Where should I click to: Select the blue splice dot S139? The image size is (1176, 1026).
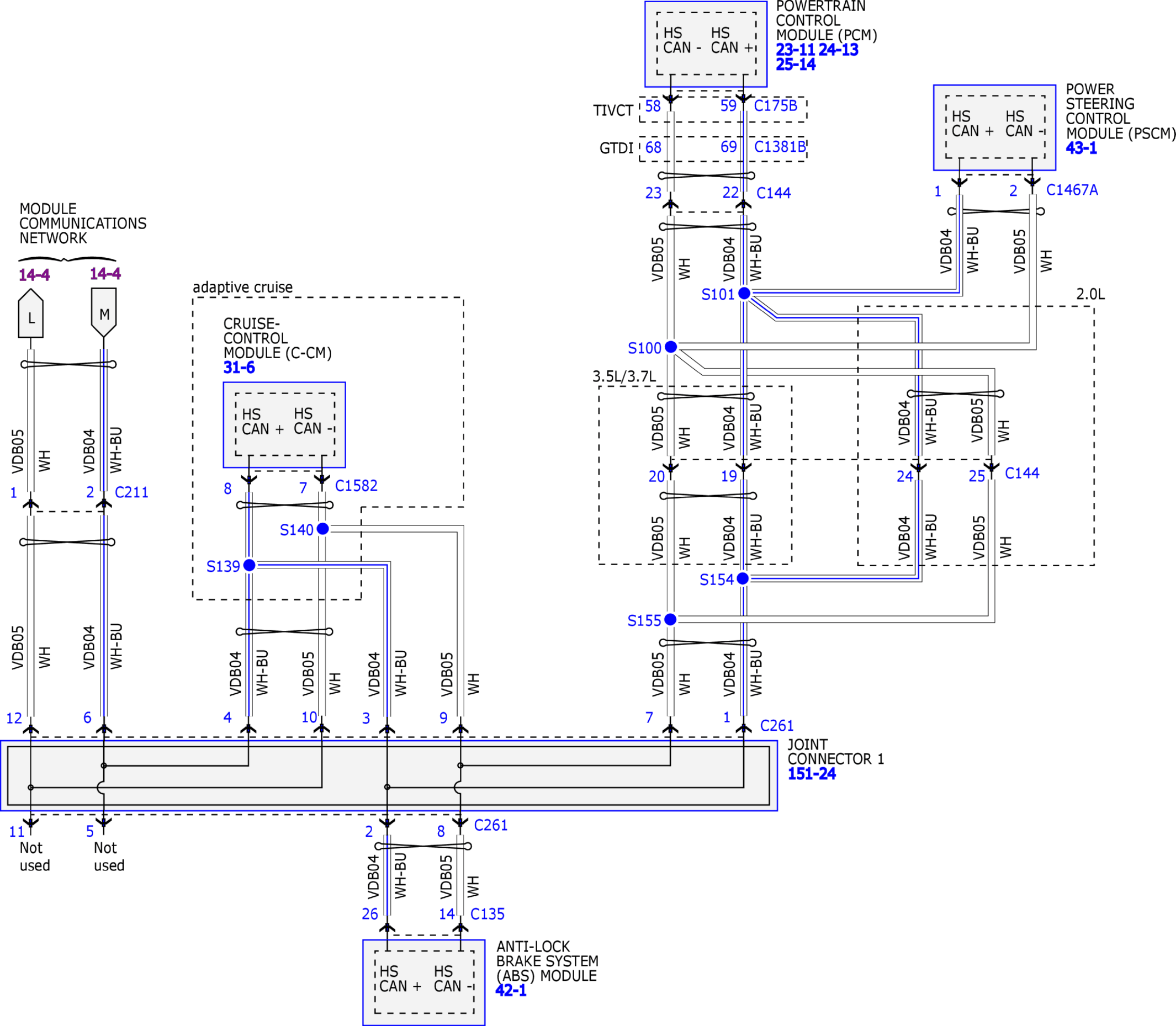[x=249, y=565]
